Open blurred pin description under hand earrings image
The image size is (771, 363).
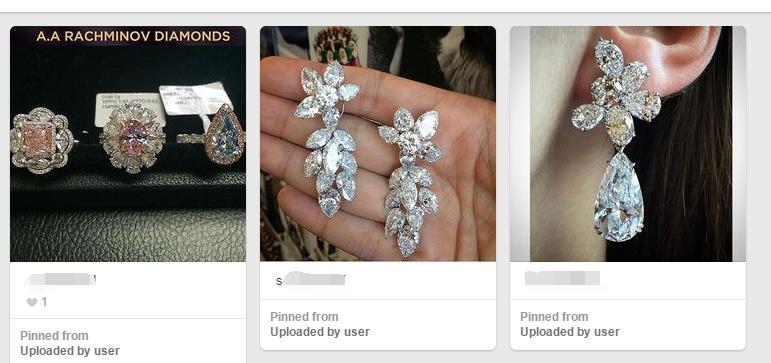[310, 280]
